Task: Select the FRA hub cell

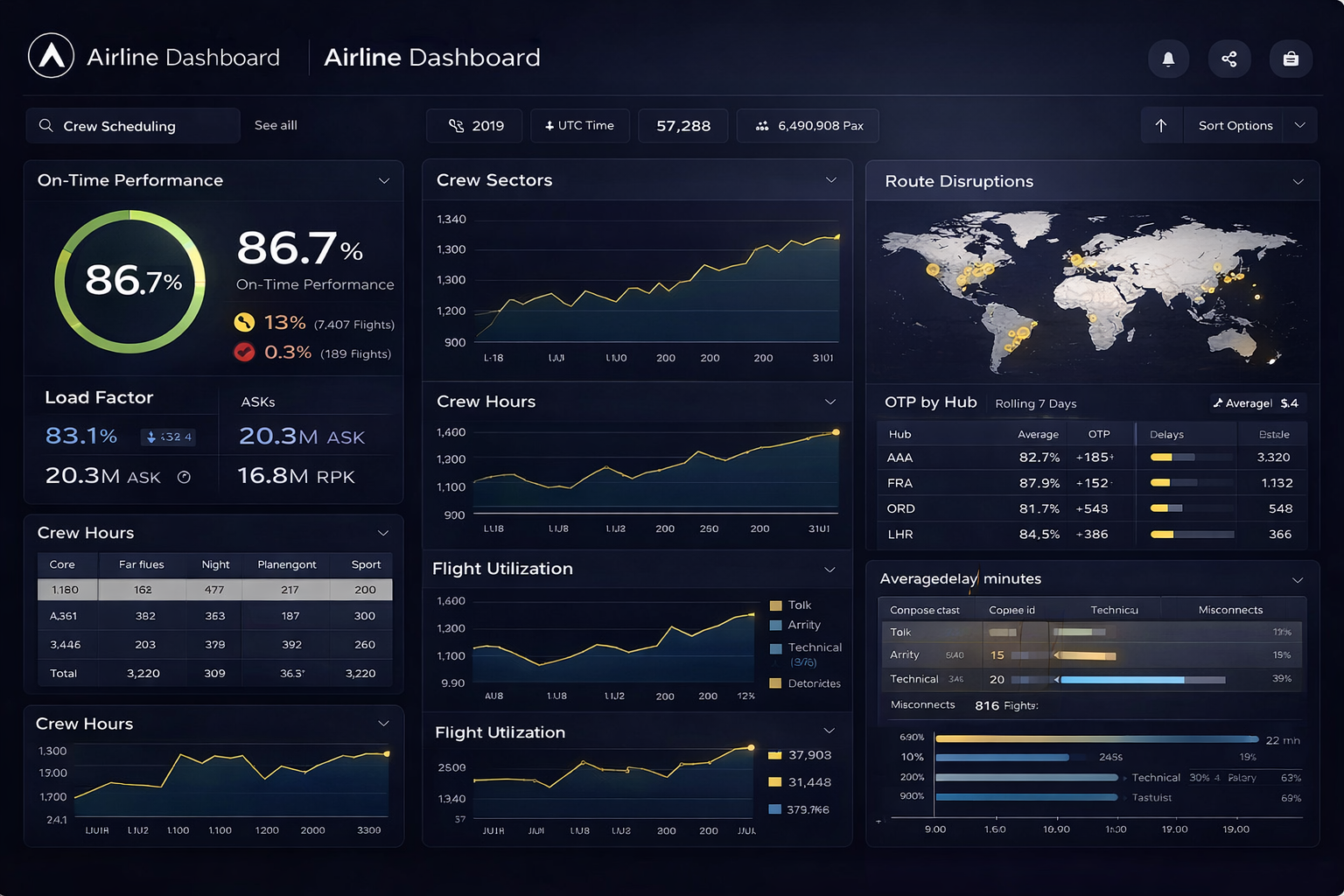Action: (x=899, y=483)
